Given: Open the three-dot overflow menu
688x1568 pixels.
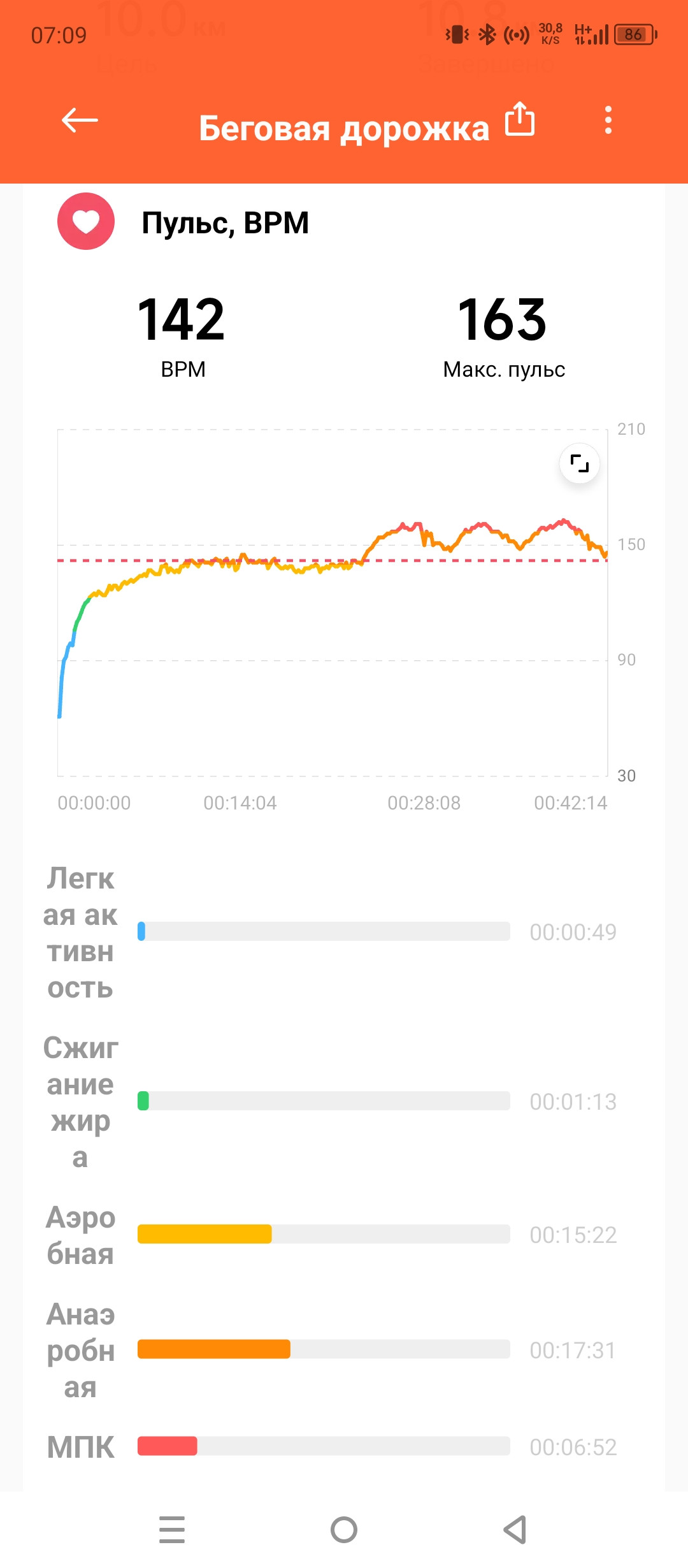Looking at the screenshot, I should (608, 120).
